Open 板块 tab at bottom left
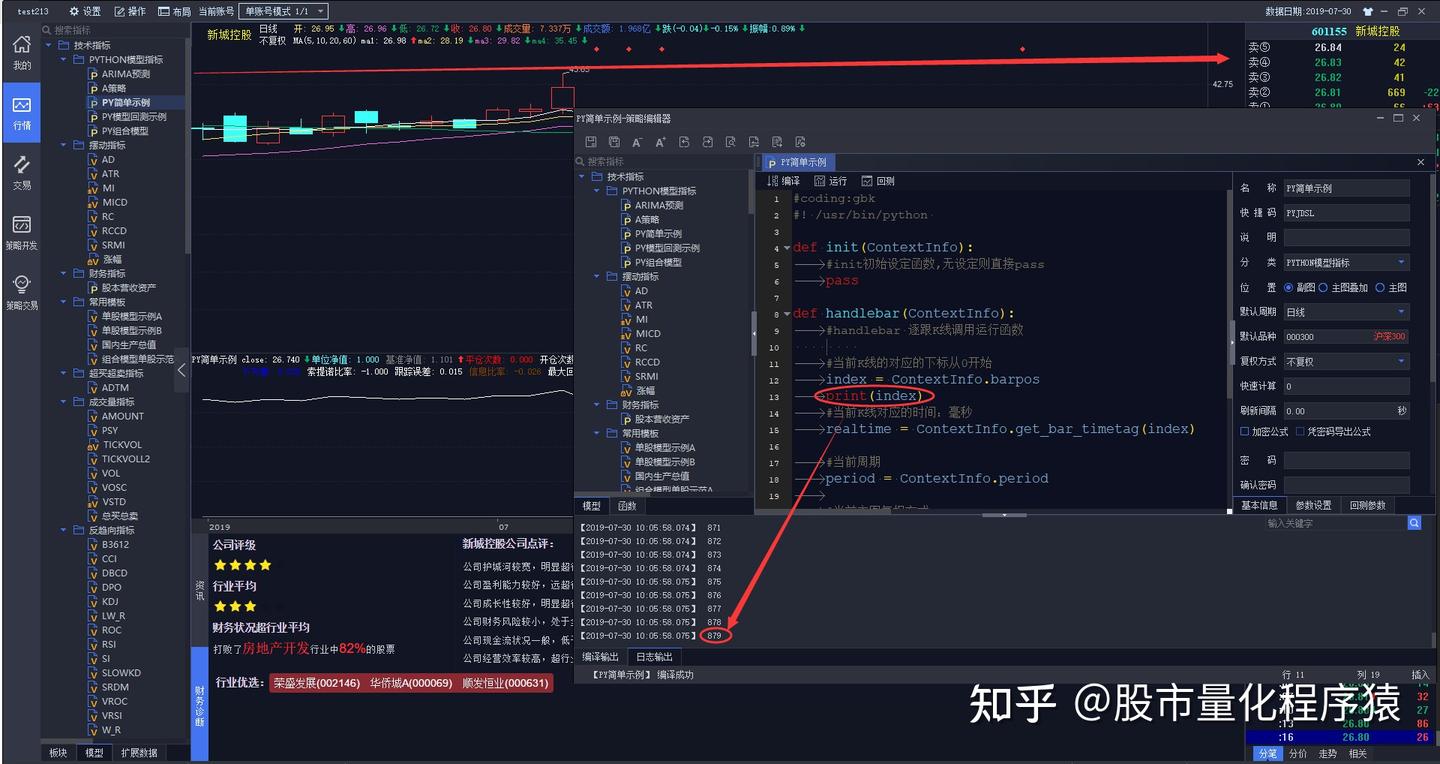1440x764 pixels. 58,753
